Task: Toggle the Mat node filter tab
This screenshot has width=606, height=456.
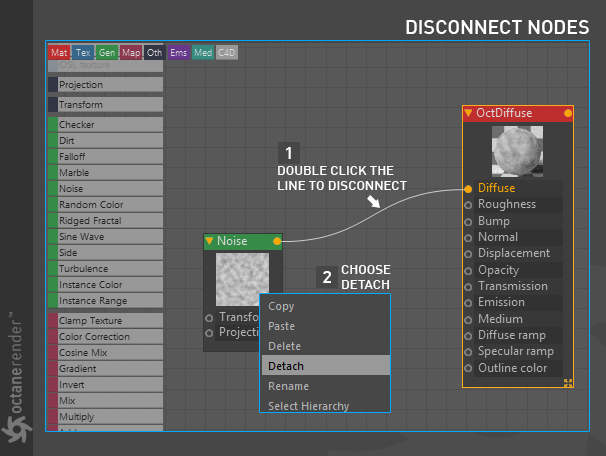Action: point(59,53)
